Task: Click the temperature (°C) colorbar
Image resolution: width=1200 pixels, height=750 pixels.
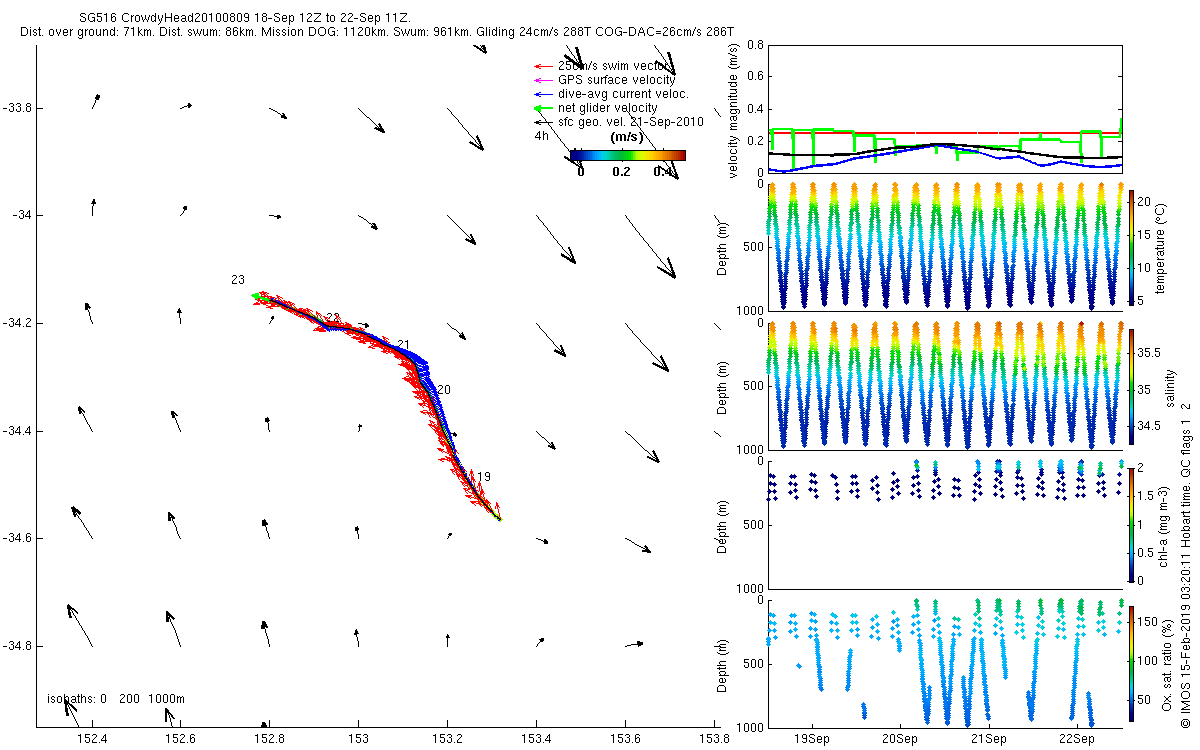Action: tap(1132, 248)
